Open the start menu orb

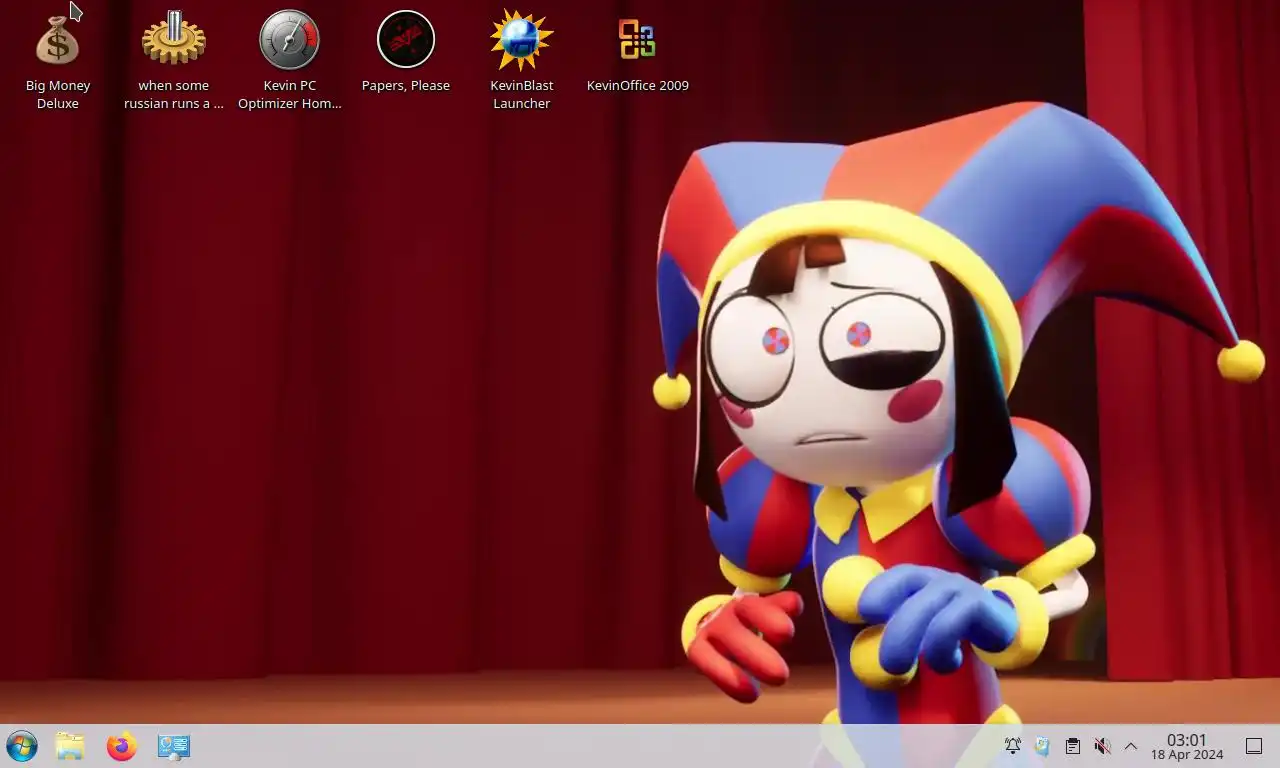tap(22, 746)
